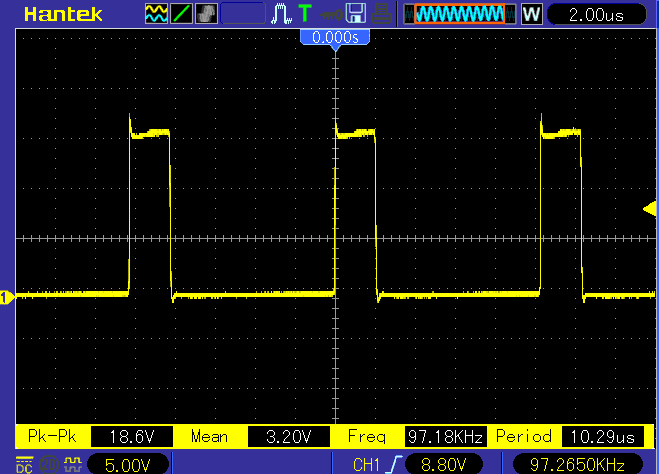This screenshot has height=474, width=659.
Task: Click the green T trigger status icon
Action: click(x=304, y=14)
